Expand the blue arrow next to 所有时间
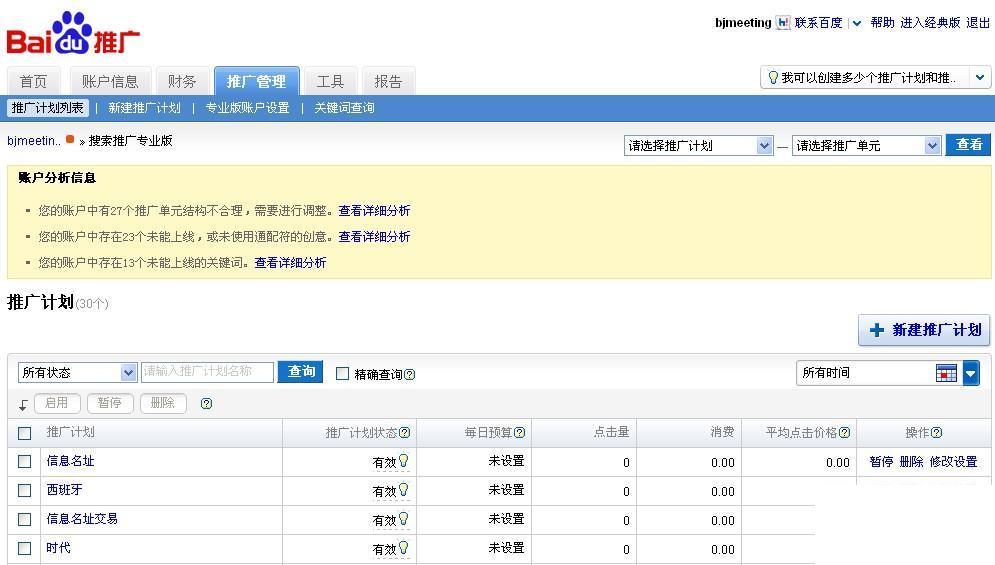Screen dimensions: 995x565 [x=970, y=373]
